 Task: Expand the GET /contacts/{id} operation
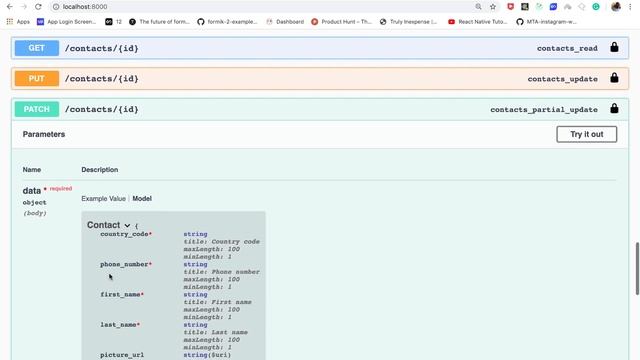[x=320, y=48]
